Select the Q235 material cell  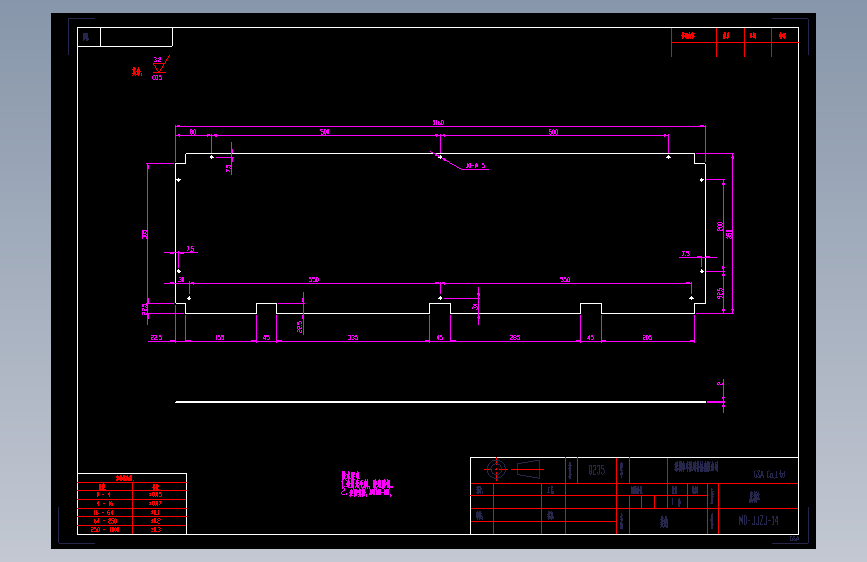pyautogui.click(x=597, y=470)
